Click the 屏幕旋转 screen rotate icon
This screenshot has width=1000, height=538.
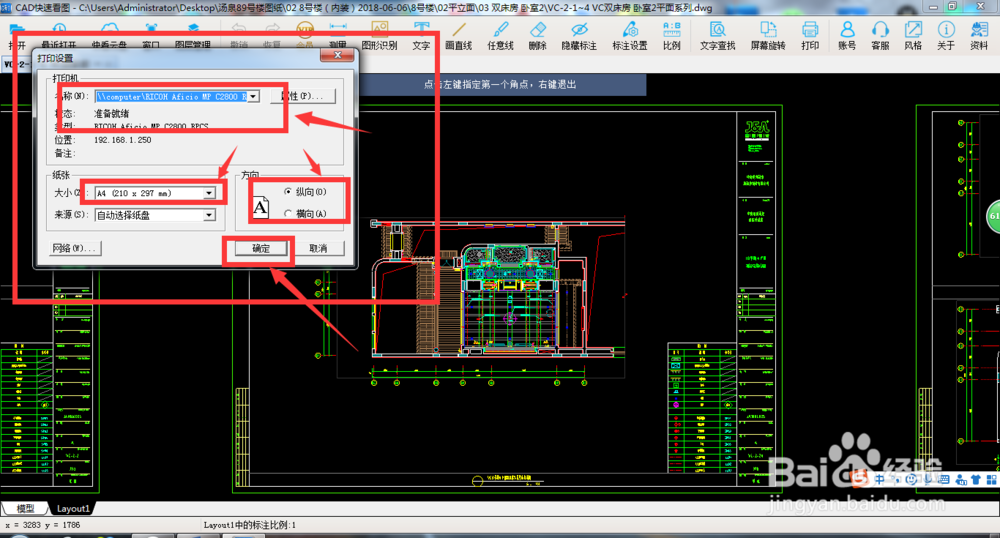(x=767, y=34)
